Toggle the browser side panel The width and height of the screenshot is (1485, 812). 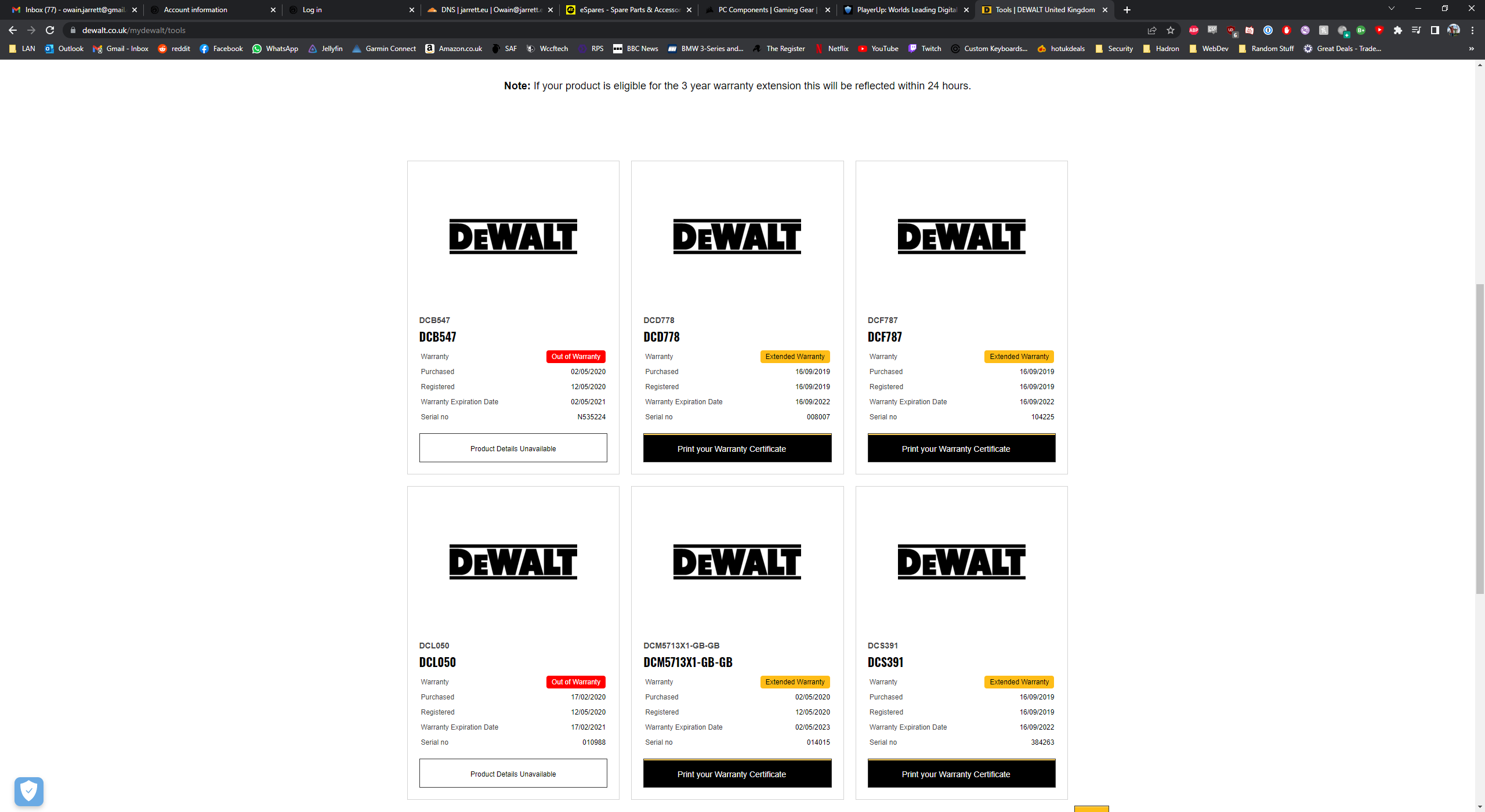pos(1435,30)
